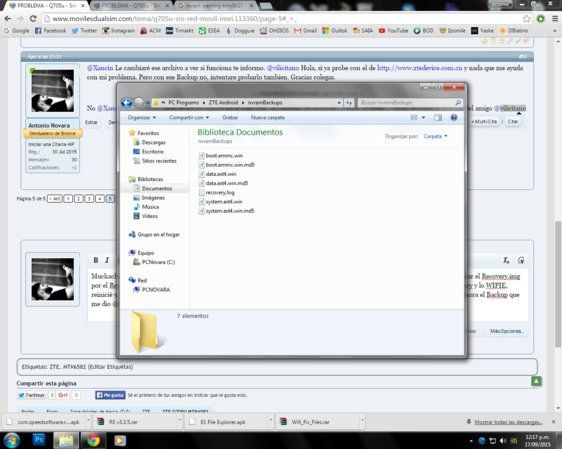Click Bold in the forum reply editor
Viewport: 562px width, 449px height.
tap(96, 260)
